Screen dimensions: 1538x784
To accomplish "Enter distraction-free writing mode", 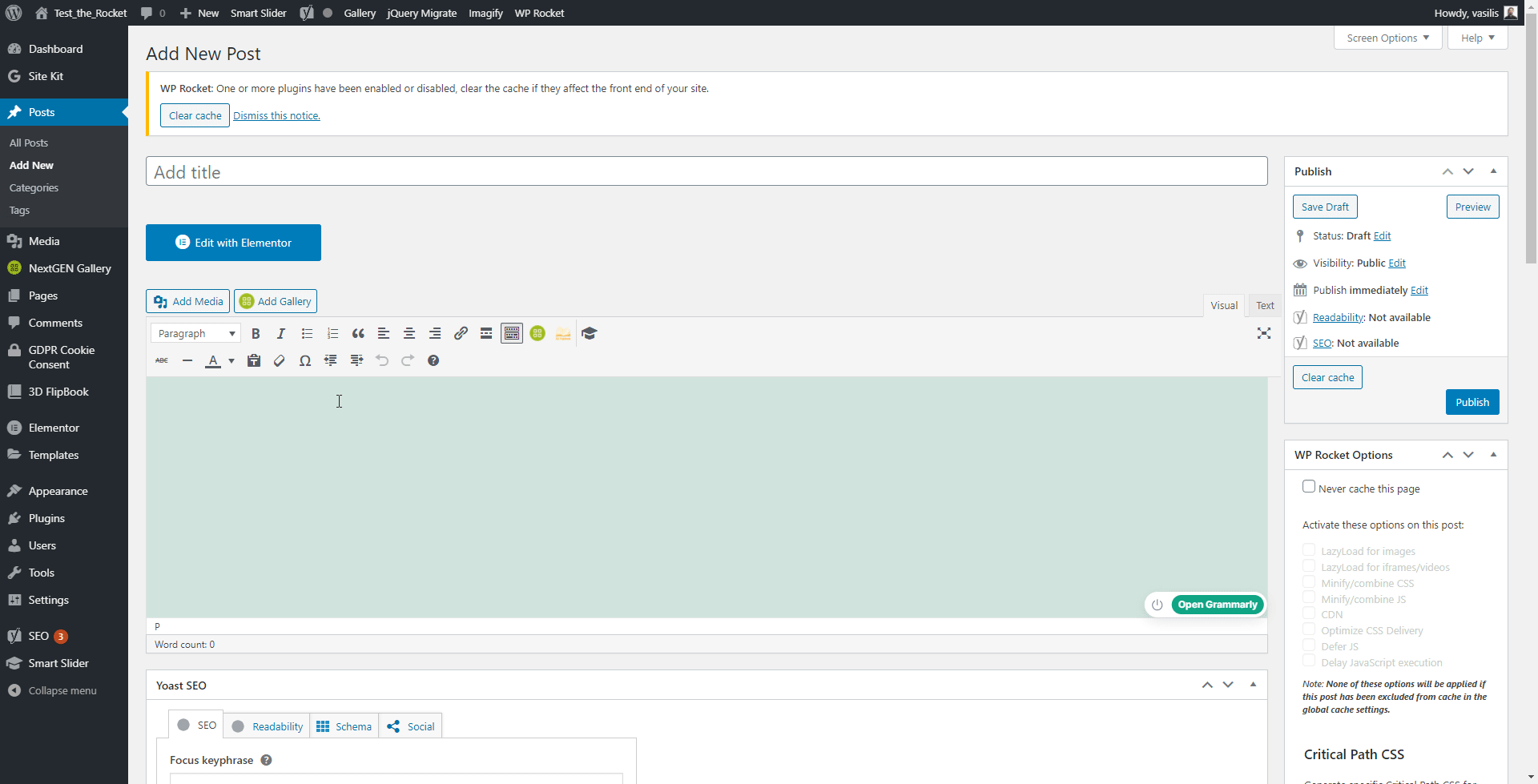I will click(1264, 334).
